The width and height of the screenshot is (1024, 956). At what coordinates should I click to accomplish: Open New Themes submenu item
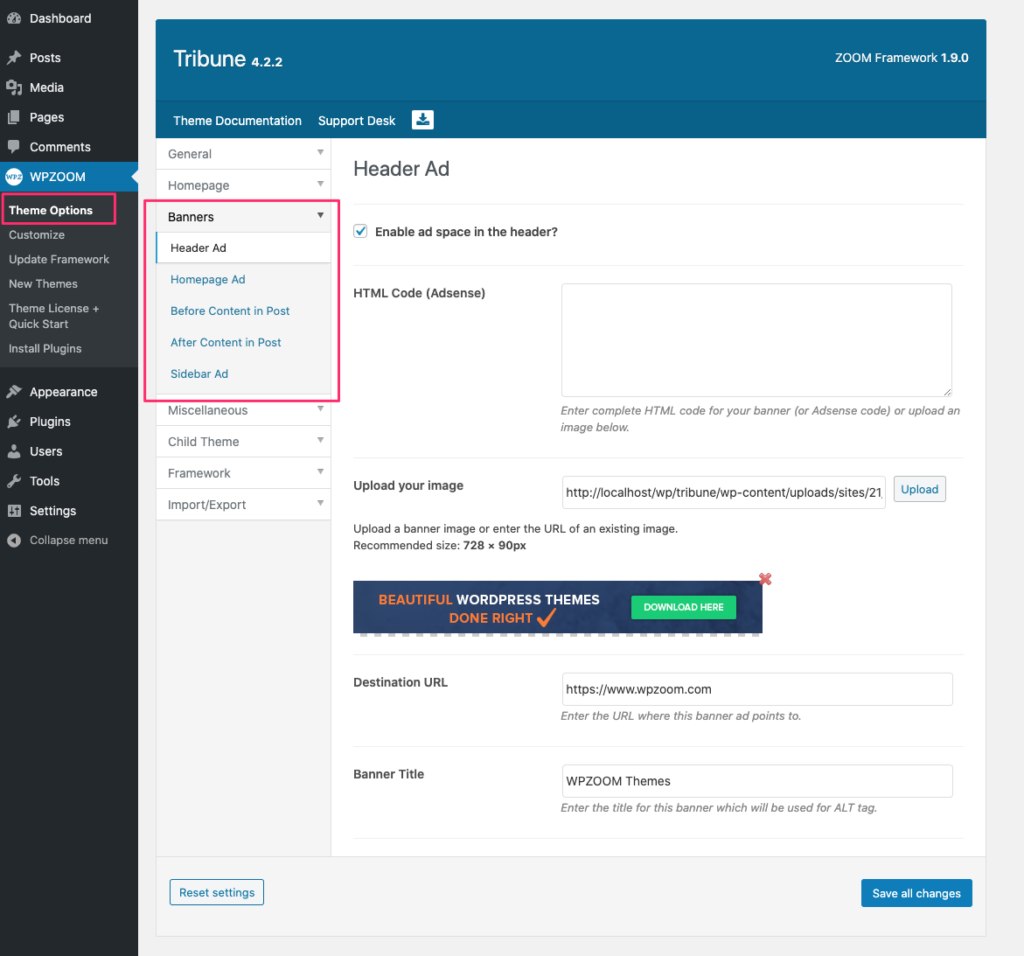click(43, 283)
